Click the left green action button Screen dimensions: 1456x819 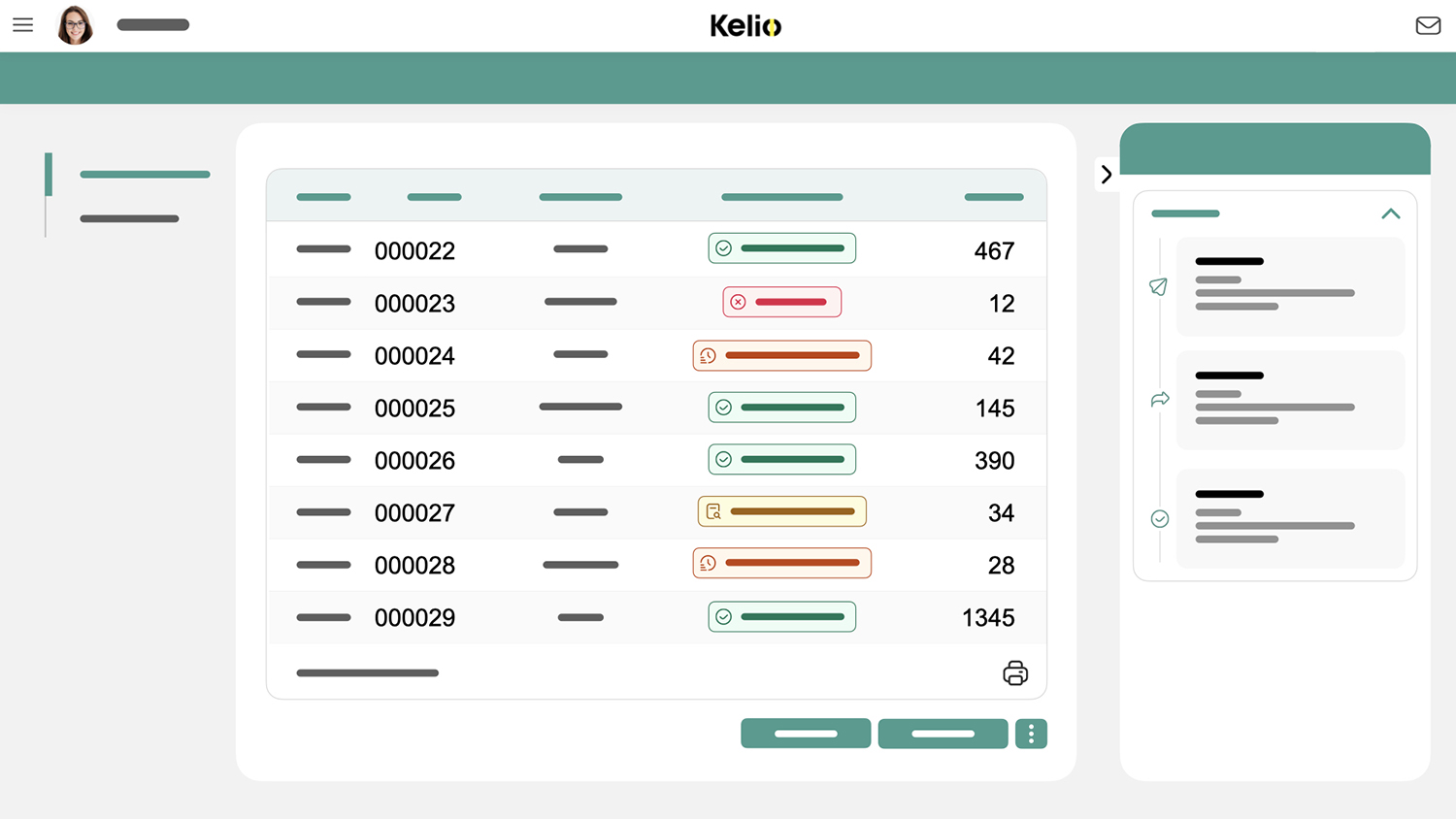point(806,733)
